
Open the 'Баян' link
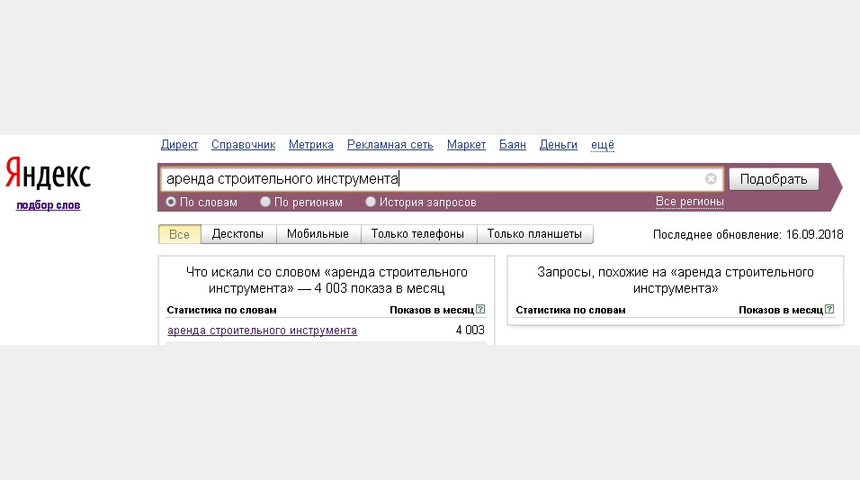512,145
